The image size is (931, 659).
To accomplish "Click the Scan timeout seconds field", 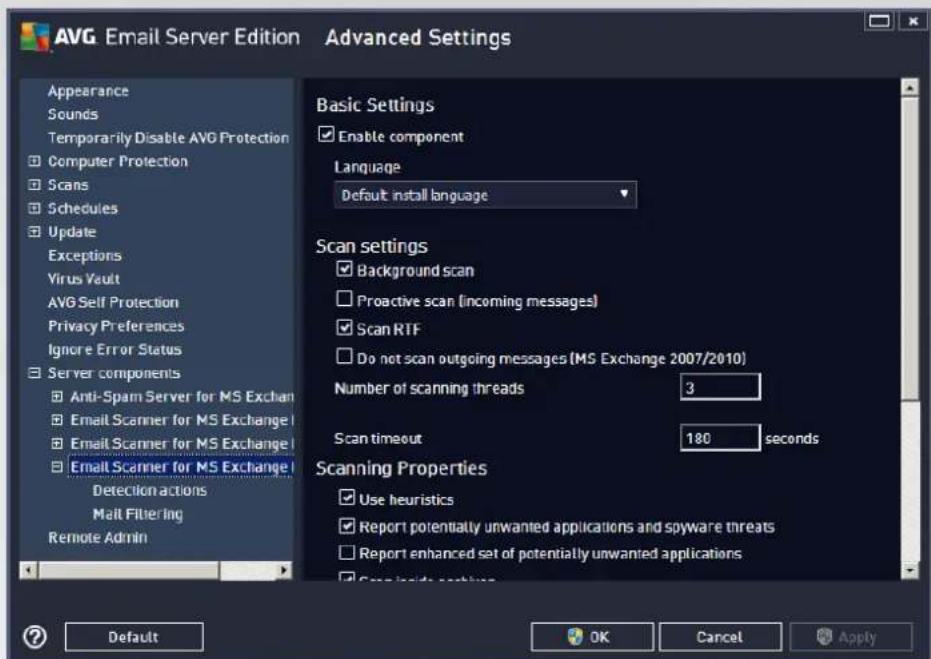I will (x=720, y=438).
